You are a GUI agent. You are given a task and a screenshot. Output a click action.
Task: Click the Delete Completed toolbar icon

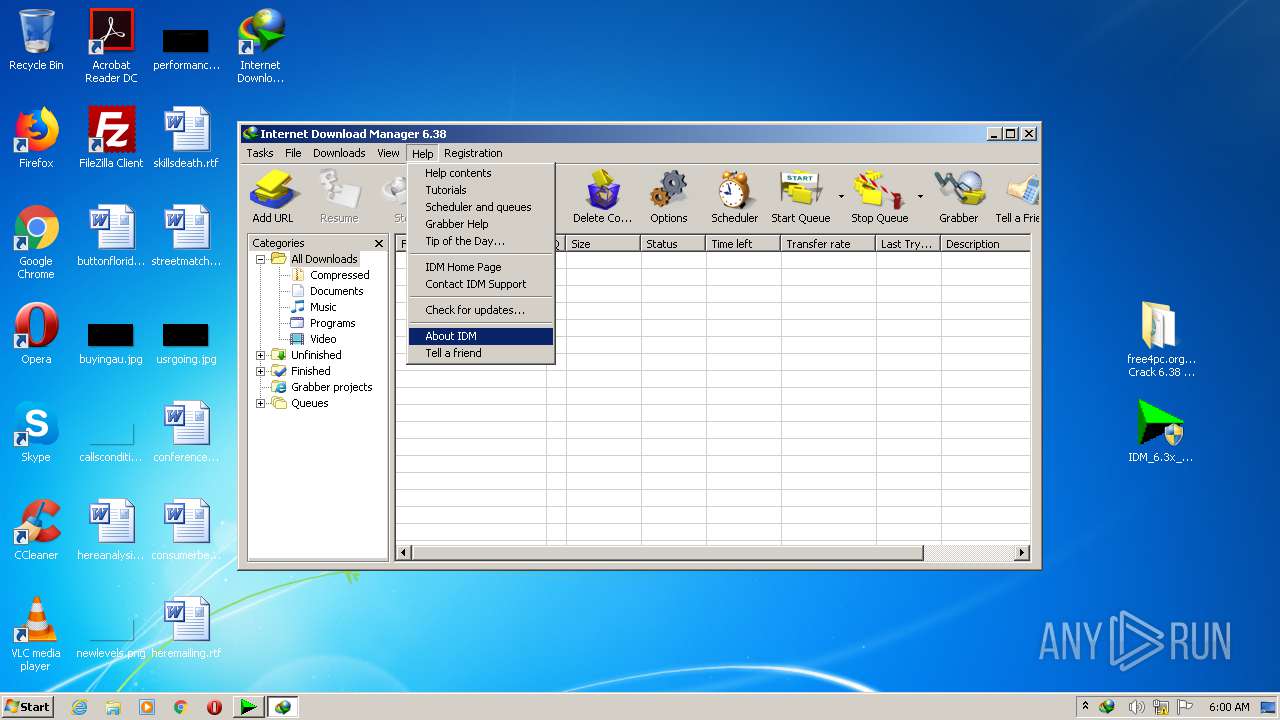(x=602, y=197)
